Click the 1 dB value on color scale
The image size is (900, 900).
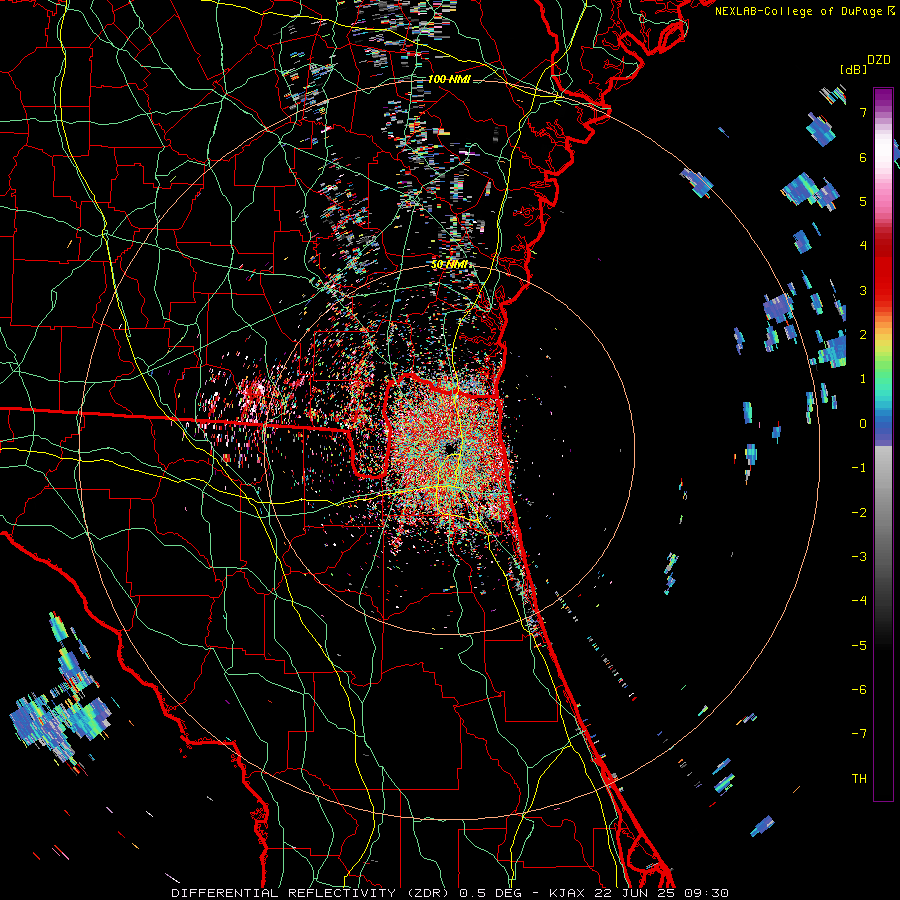tap(863, 379)
